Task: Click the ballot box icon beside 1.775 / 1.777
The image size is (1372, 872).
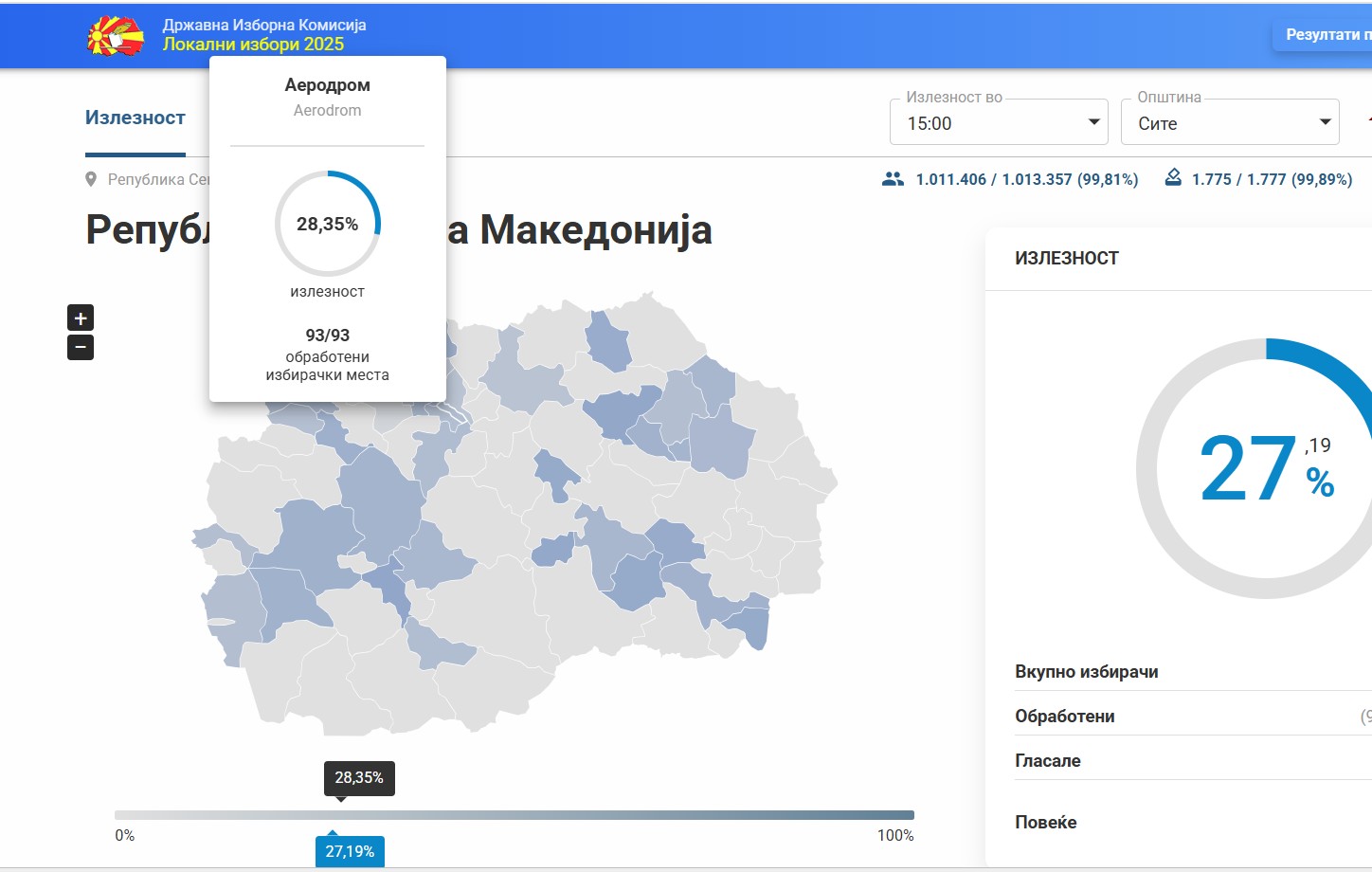Action: (1173, 178)
